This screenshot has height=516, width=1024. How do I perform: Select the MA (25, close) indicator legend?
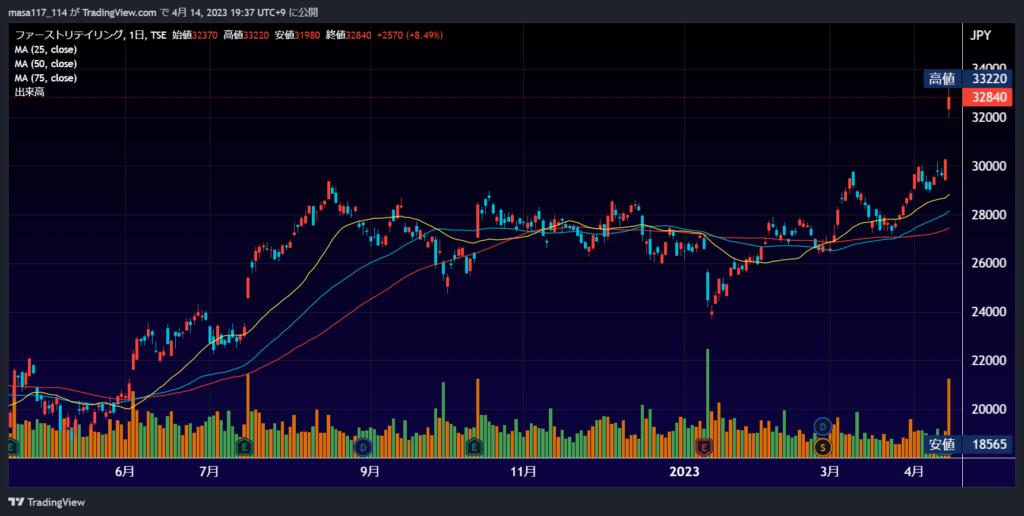[x=46, y=50]
